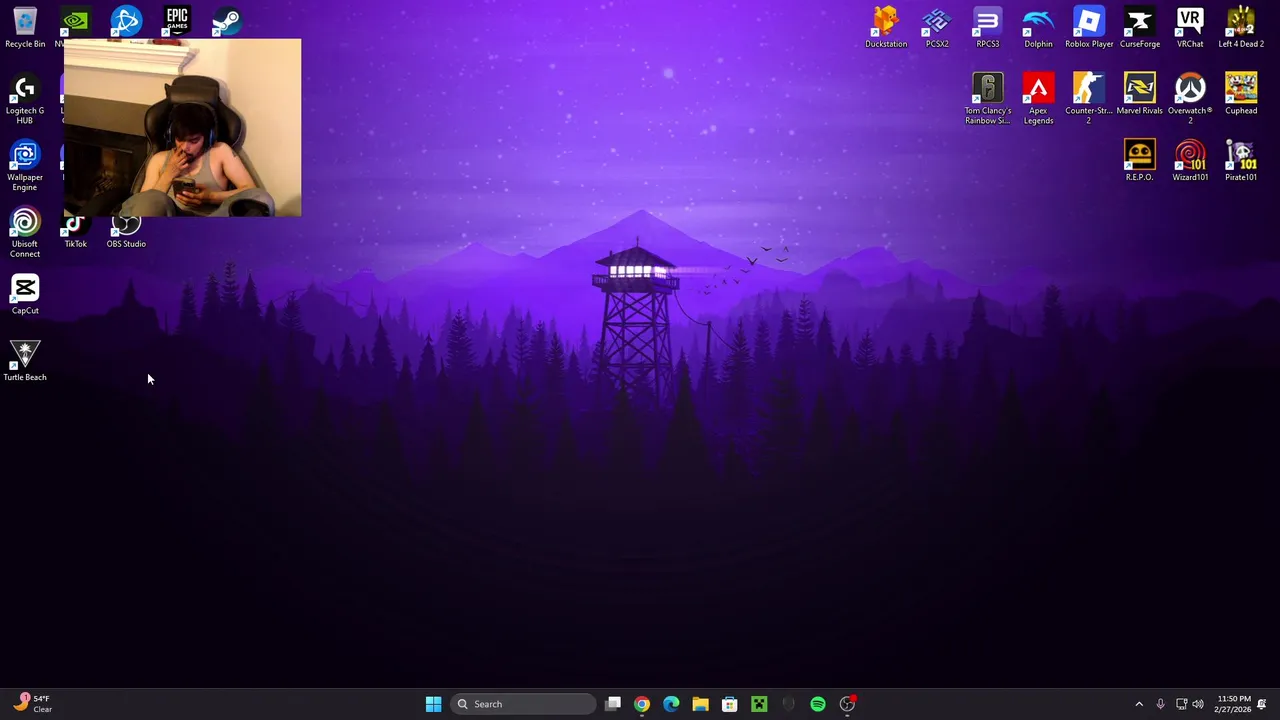Viewport: 1280px width, 720px height.
Task: Open Steam desktop shortcut
Action: (x=227, y=21)
